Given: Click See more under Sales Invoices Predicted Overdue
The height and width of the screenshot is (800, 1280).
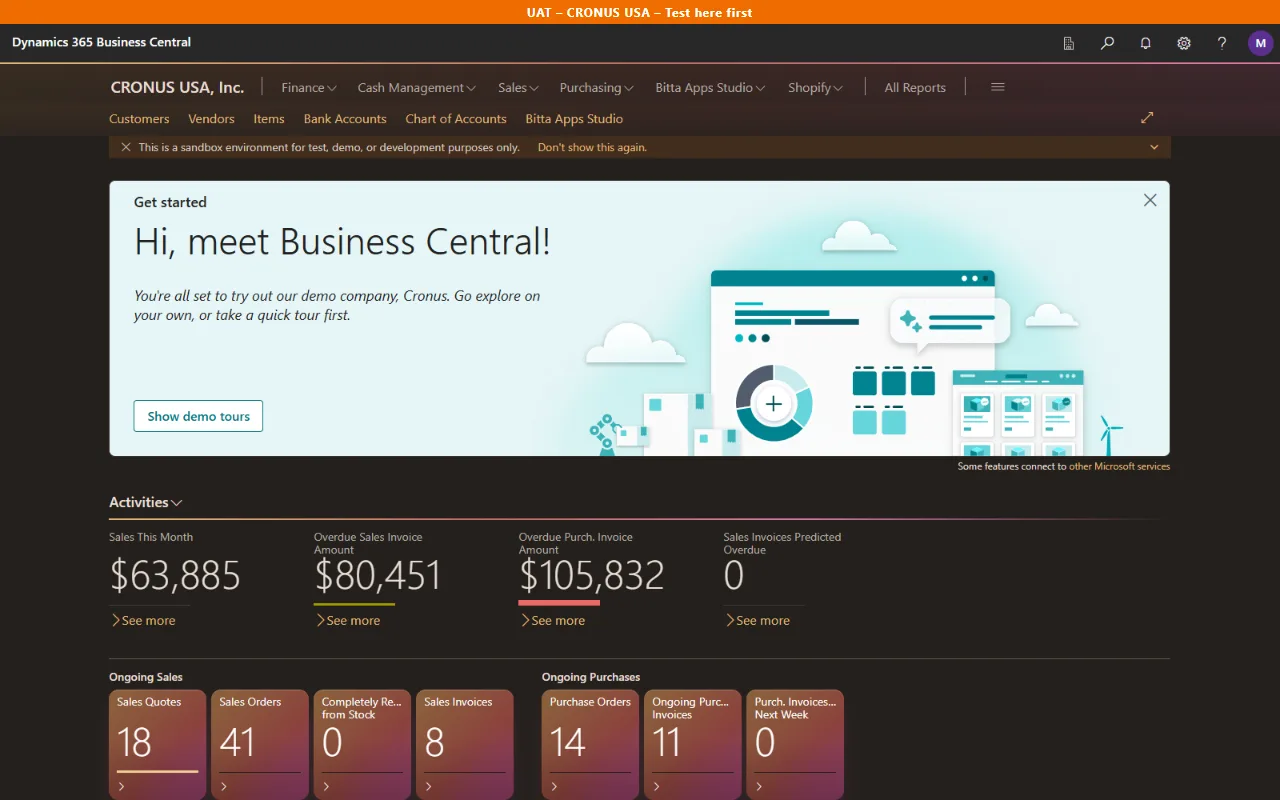Looking at the screenshot, I should pos(758,620).
